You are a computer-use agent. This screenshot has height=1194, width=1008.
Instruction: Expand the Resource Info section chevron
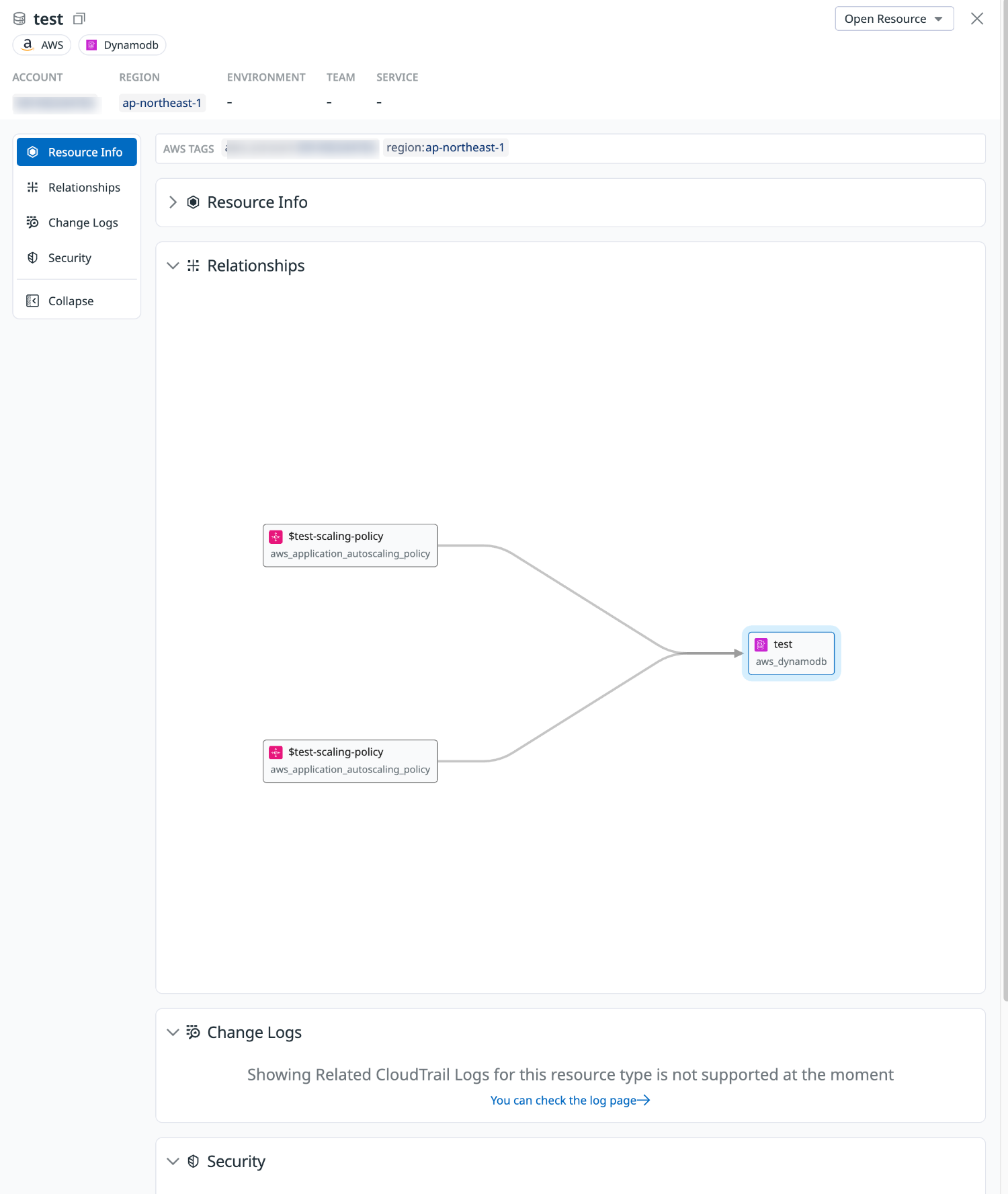tap(173, 202)
